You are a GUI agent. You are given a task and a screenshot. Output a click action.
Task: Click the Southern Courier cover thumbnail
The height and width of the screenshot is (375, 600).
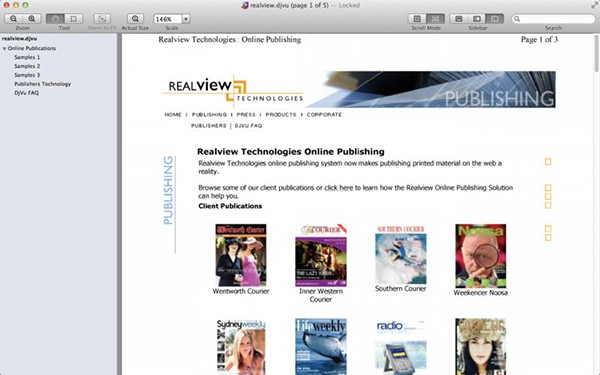401,254
